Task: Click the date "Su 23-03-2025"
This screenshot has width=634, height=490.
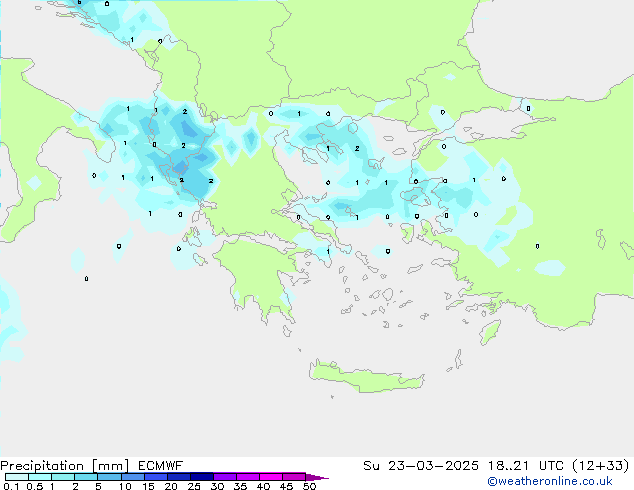Action: tap(421, 466)
